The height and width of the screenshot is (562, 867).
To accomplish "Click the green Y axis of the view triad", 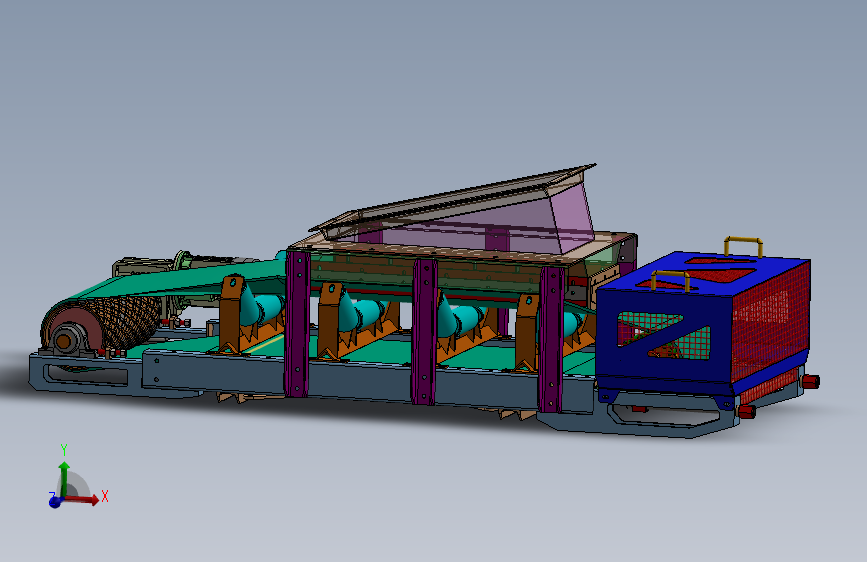I will [x=64, y=478].
